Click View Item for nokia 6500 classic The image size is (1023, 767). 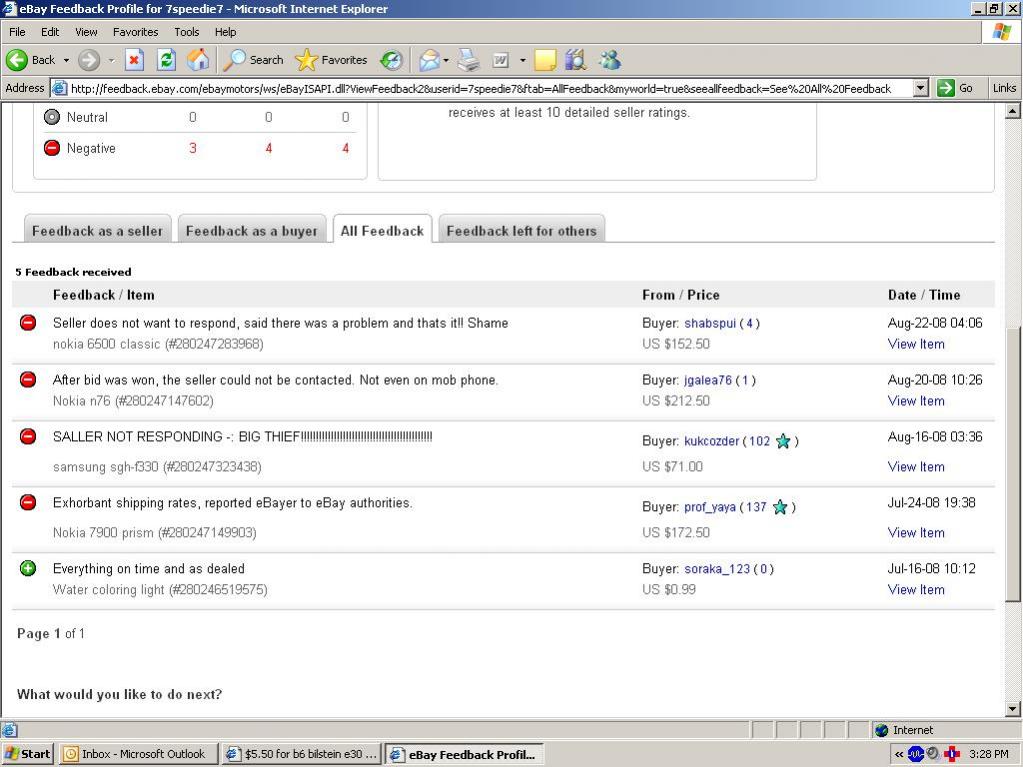tap(916, 344)
